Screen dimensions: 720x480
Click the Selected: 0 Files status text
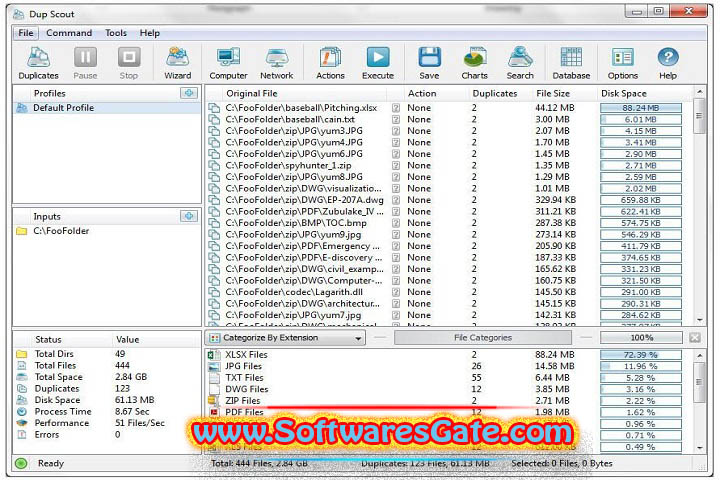[x=562, y=463]
